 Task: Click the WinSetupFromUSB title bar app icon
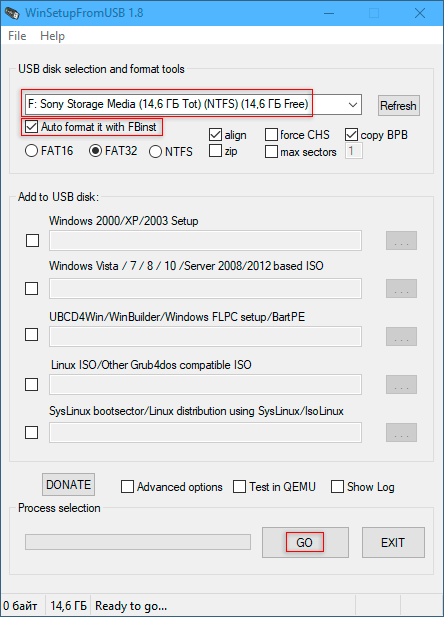coord(12,13)
